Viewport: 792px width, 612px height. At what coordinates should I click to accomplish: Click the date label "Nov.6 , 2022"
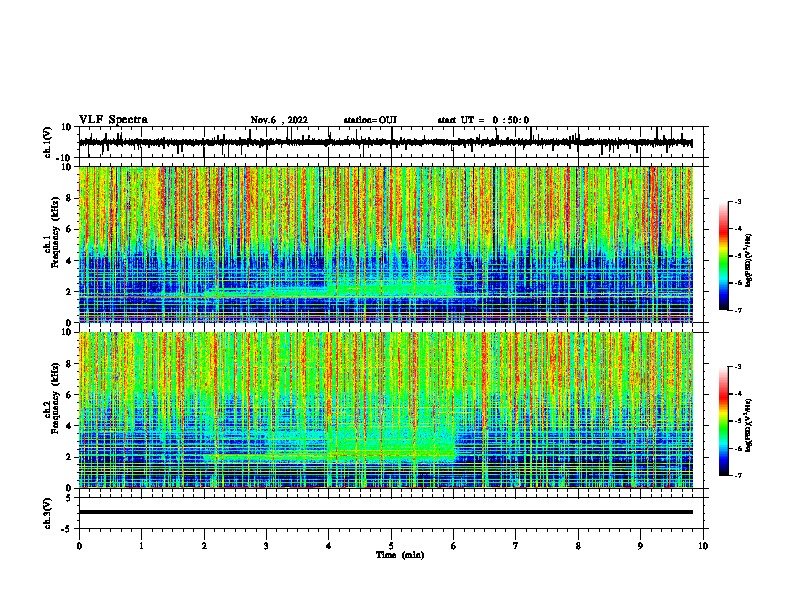click(279, 120)
